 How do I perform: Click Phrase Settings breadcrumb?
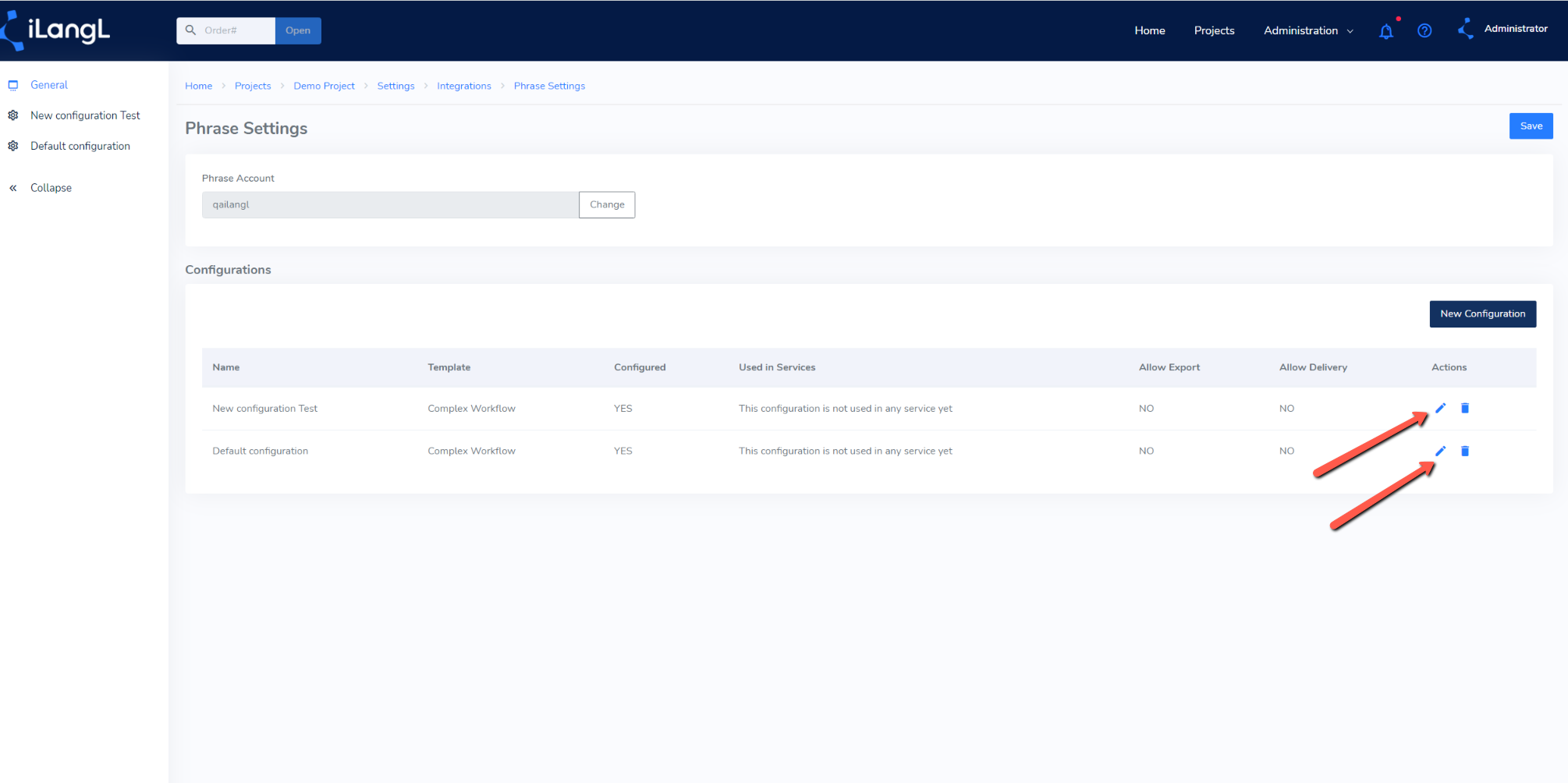coord(549,86)
